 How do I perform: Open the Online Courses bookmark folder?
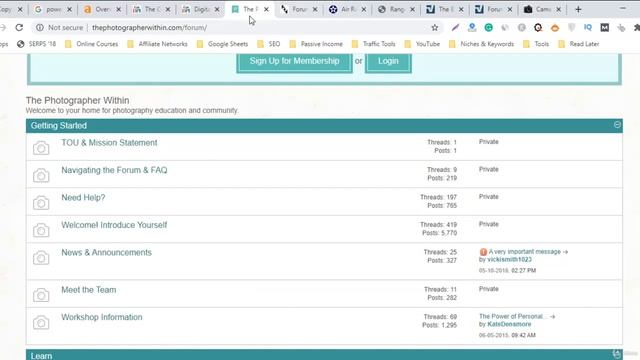coord(91,44)
